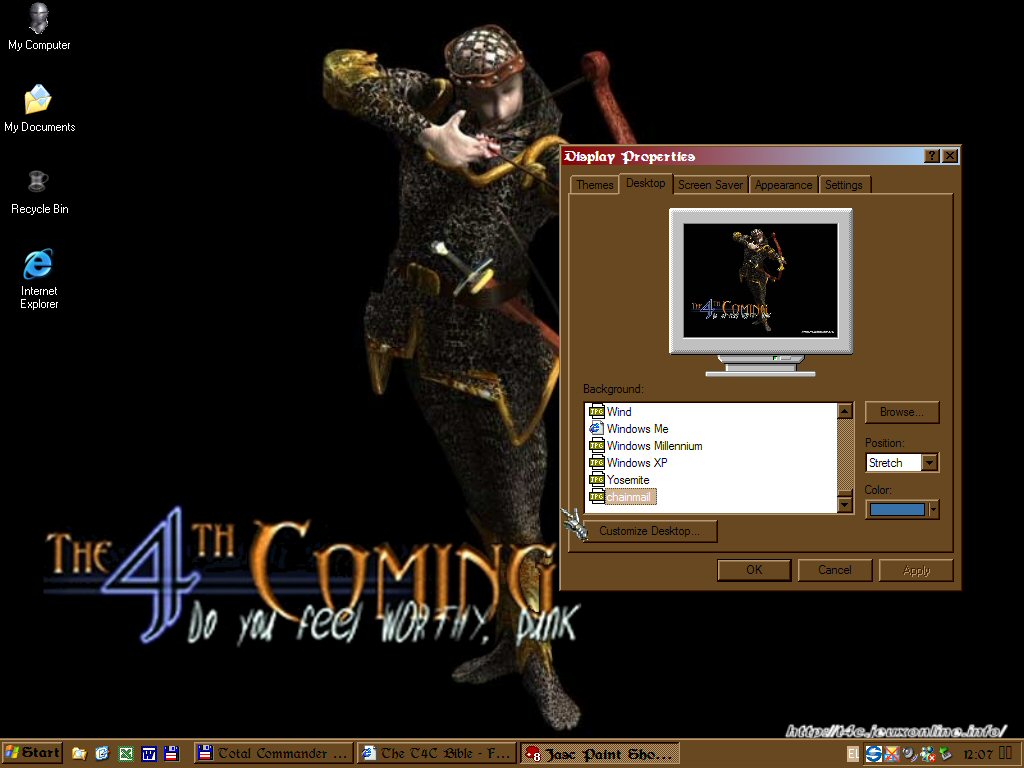Open the My Computer desktop icon
Image resolution: width=1024 pixels, height=768 pixels.
point(39,27)
